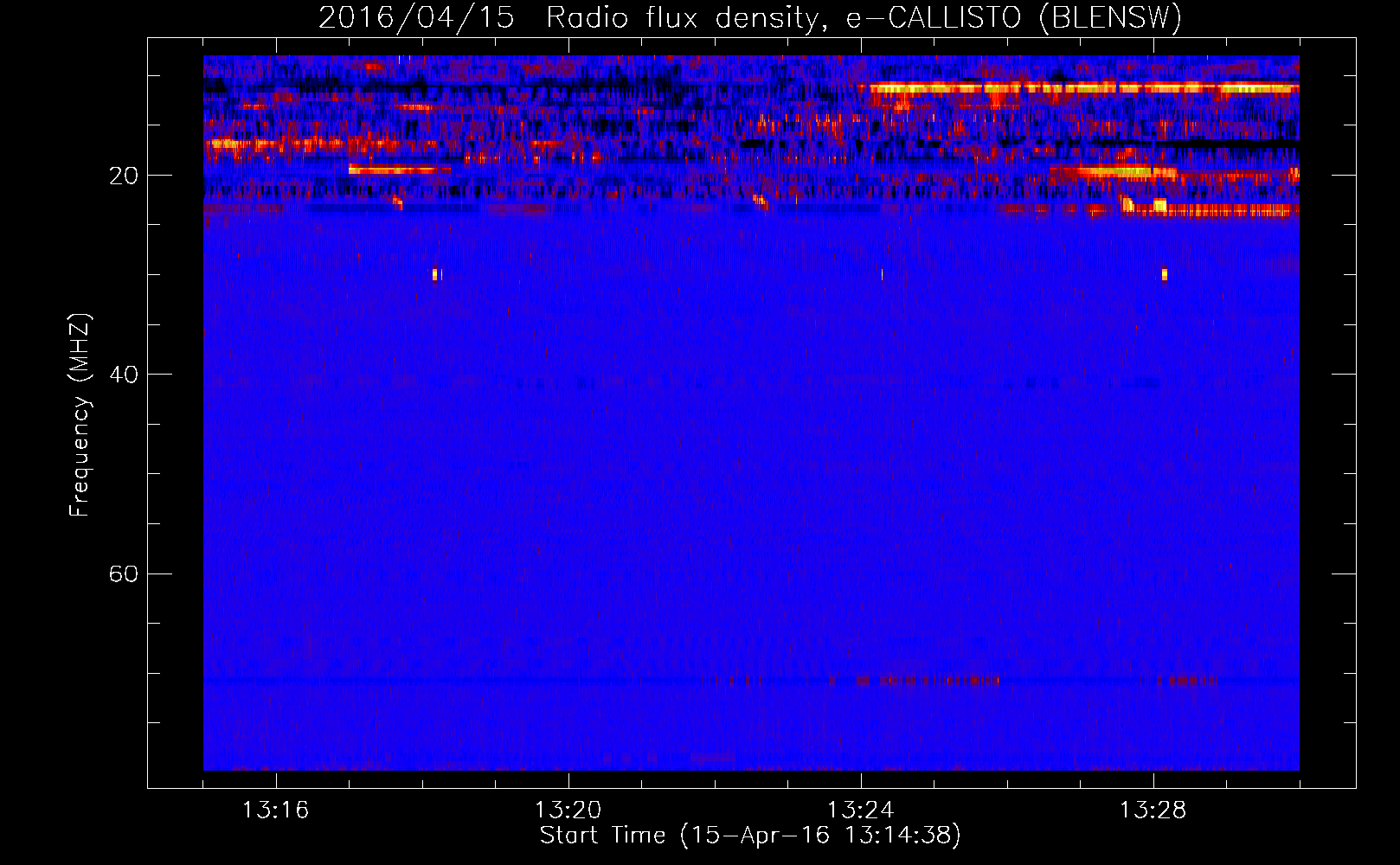The width and height of the screenshot is (1400, 865).
Task: Click the 13:24 time tick label
Action: click(x=860, y=811)
